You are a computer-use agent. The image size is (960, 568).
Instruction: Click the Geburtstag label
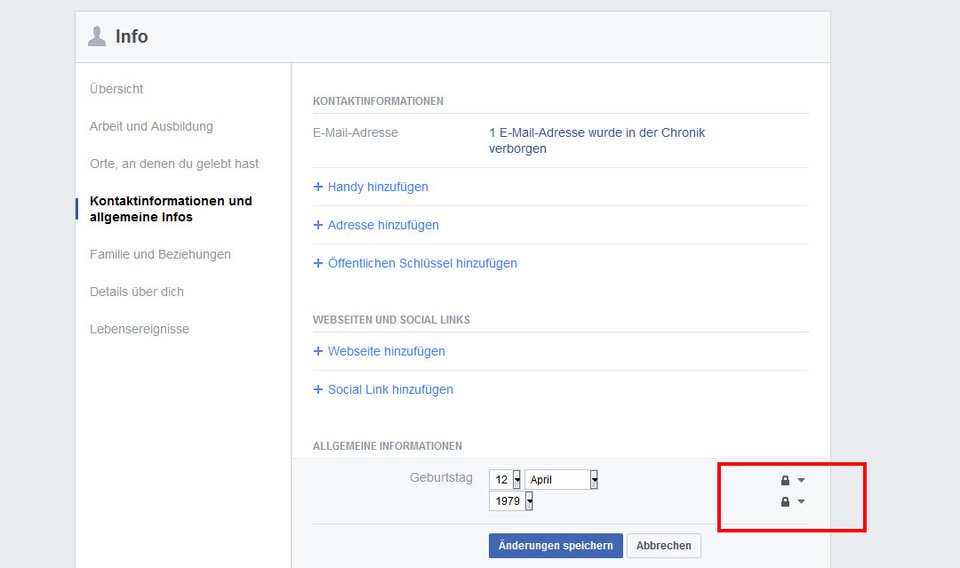point(441,477)
